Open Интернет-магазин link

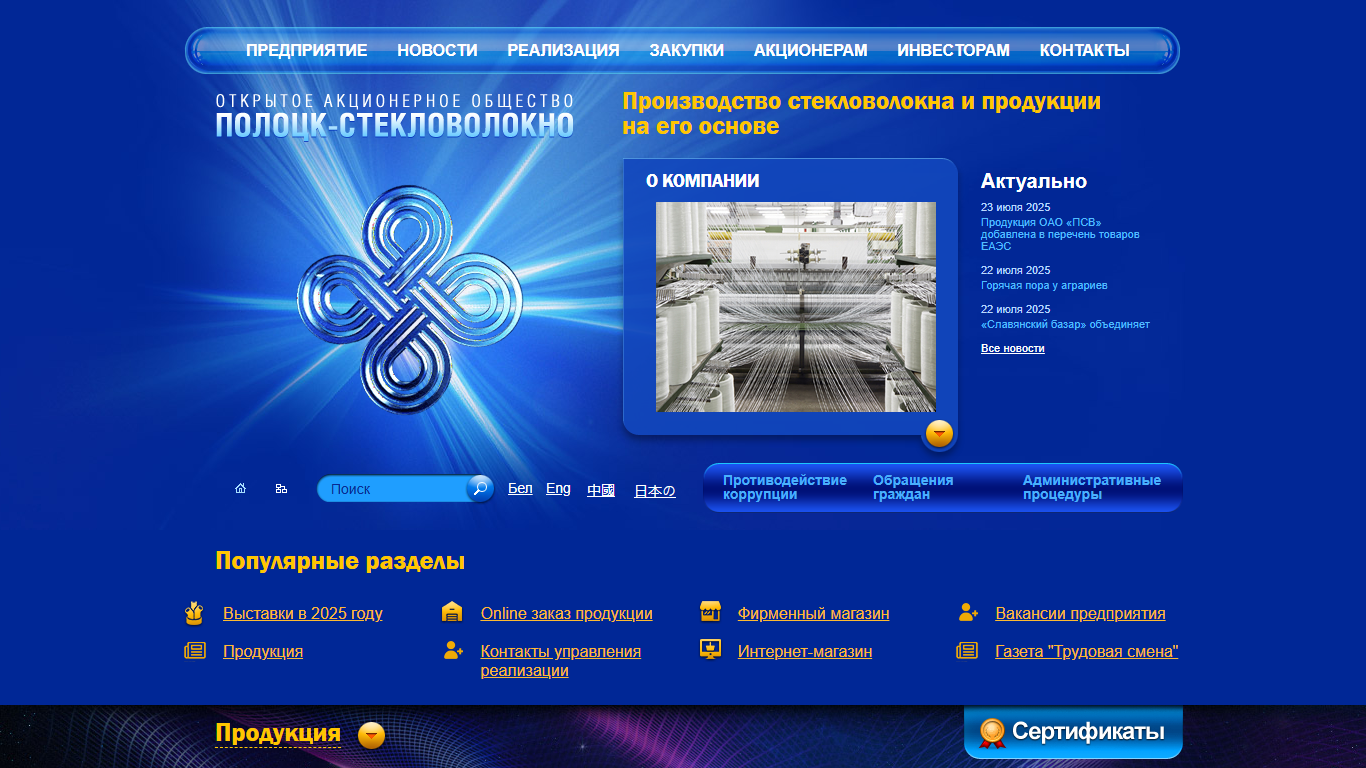tap(805, 651)
